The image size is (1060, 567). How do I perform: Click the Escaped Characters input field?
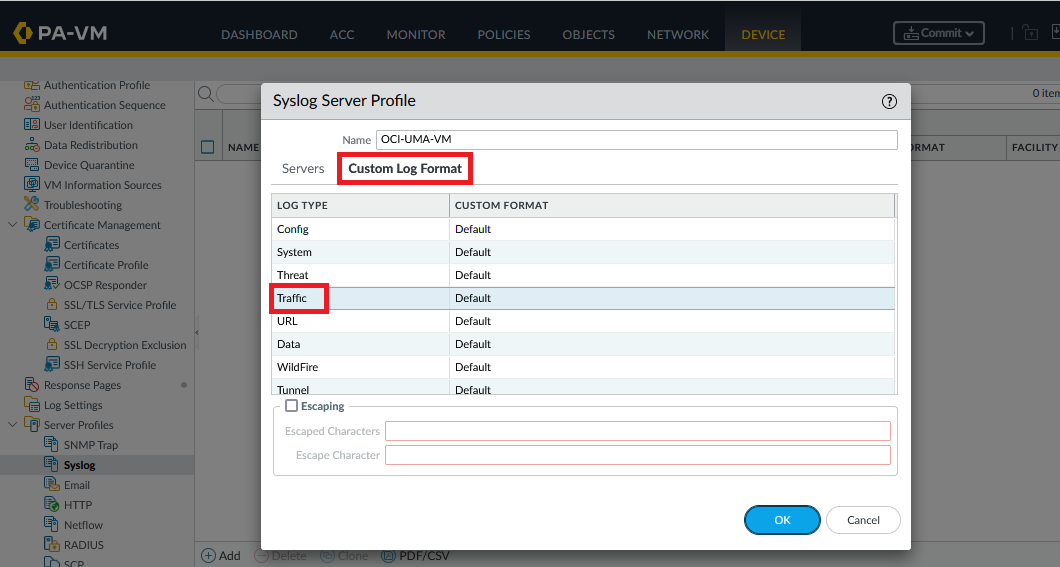click(637, 431)
